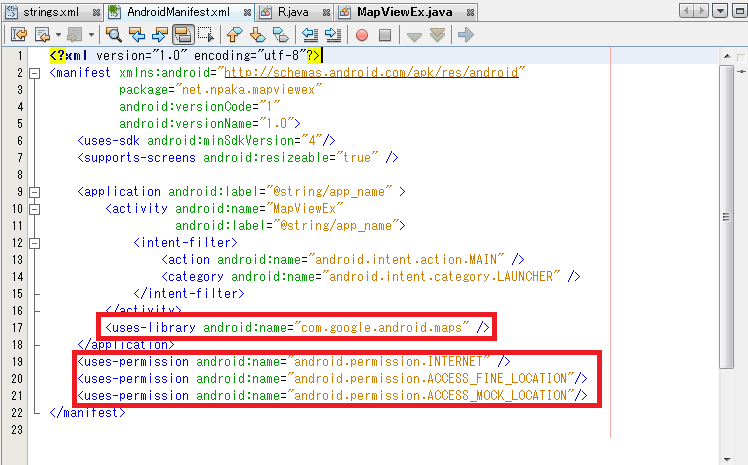Close the strings.xml tab
Image resolution: width=748 pixels, height=465 pixels.
[x=96, y=12]
